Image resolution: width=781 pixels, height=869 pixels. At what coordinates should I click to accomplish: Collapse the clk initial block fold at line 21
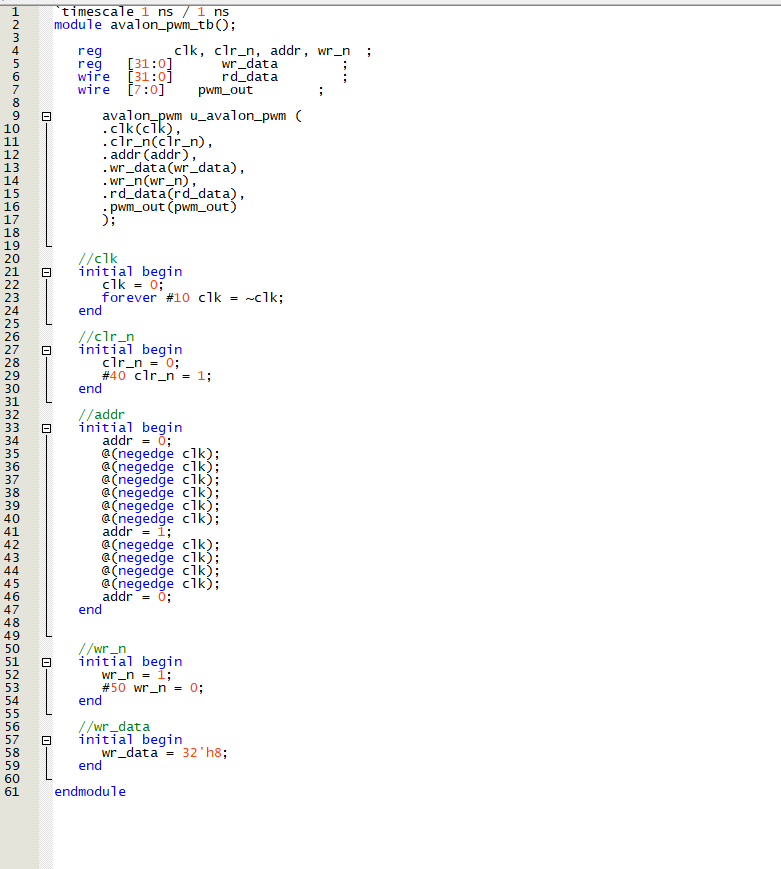[x=47, y=272]
